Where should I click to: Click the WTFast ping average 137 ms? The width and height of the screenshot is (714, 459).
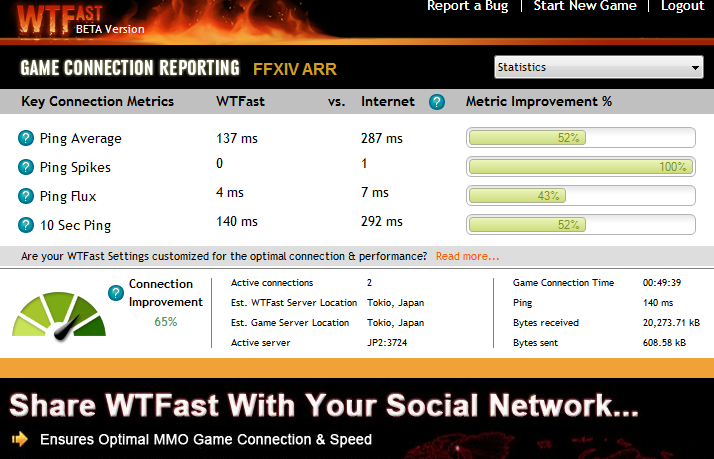237,138
